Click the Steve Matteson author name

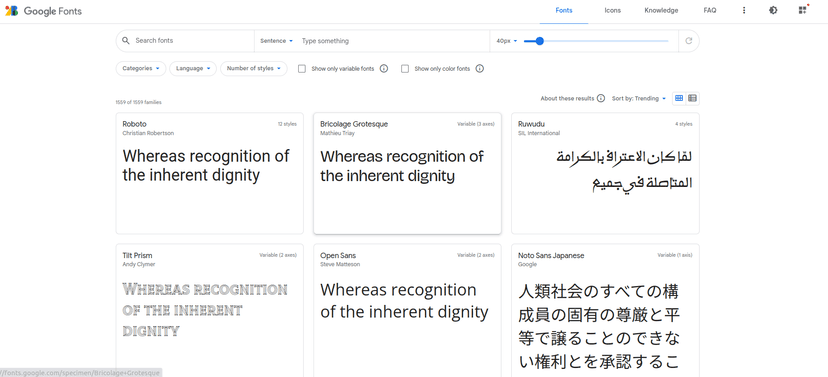(340, 264)
